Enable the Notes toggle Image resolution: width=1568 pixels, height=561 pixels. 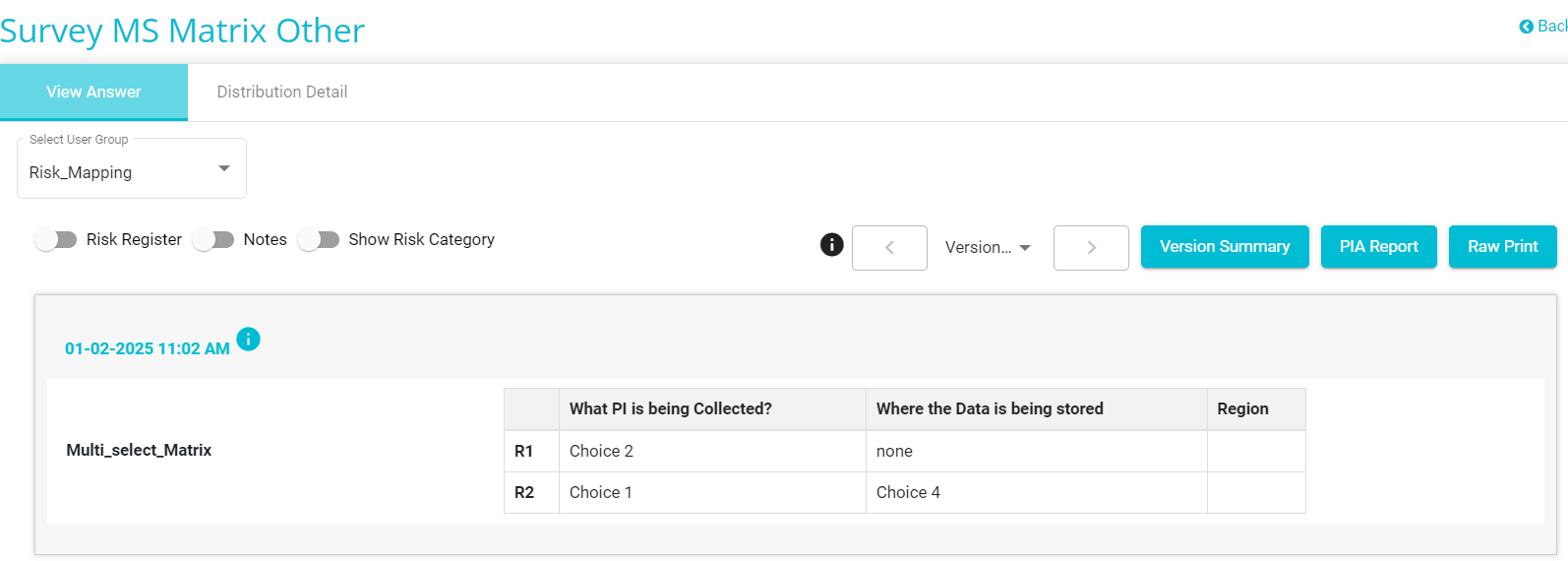213,240
